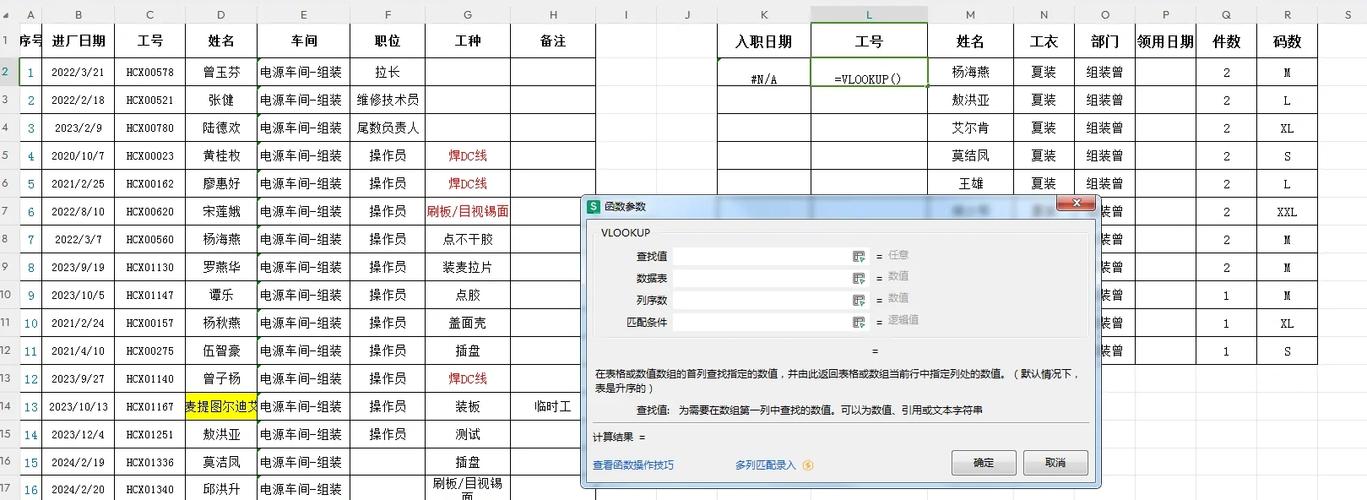This screenshot has height=500, width=1367.
Task: Open the 多列匹配录入 link
Action: click(x=765, y=465)
